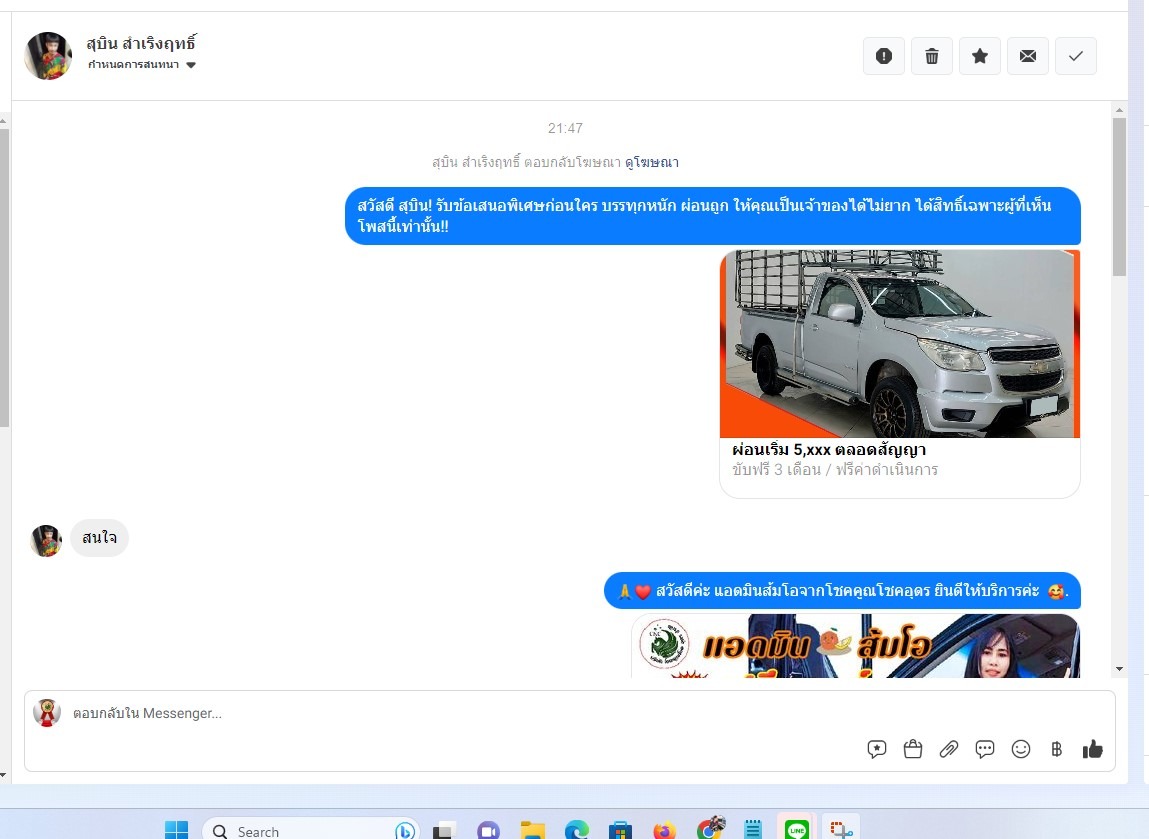
Task: Mark conversation unread with envelope icon
Action: pos(1028,56)
